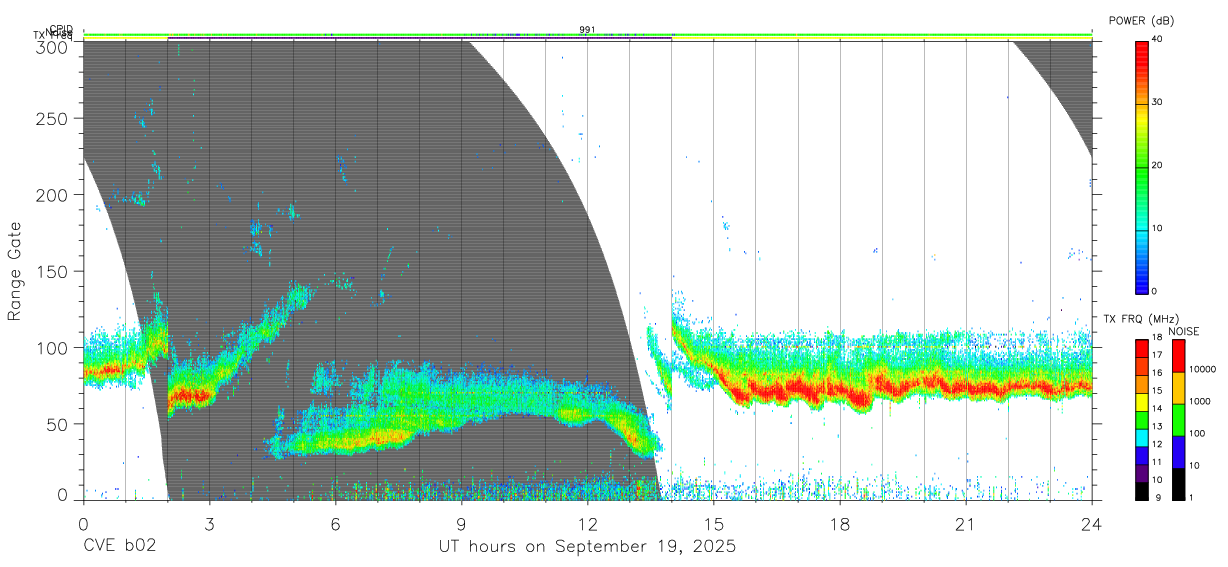Viewport: 1228px width, 567px height.
Task: Select the 1 label on NOISE scale
Action: click(1190, 497)
